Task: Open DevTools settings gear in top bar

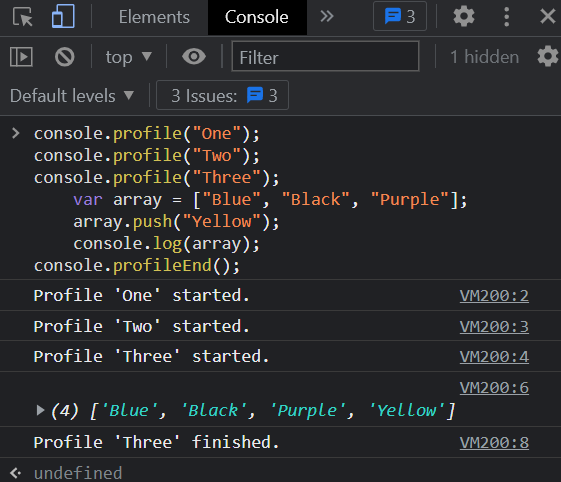Action: [464, 16]
